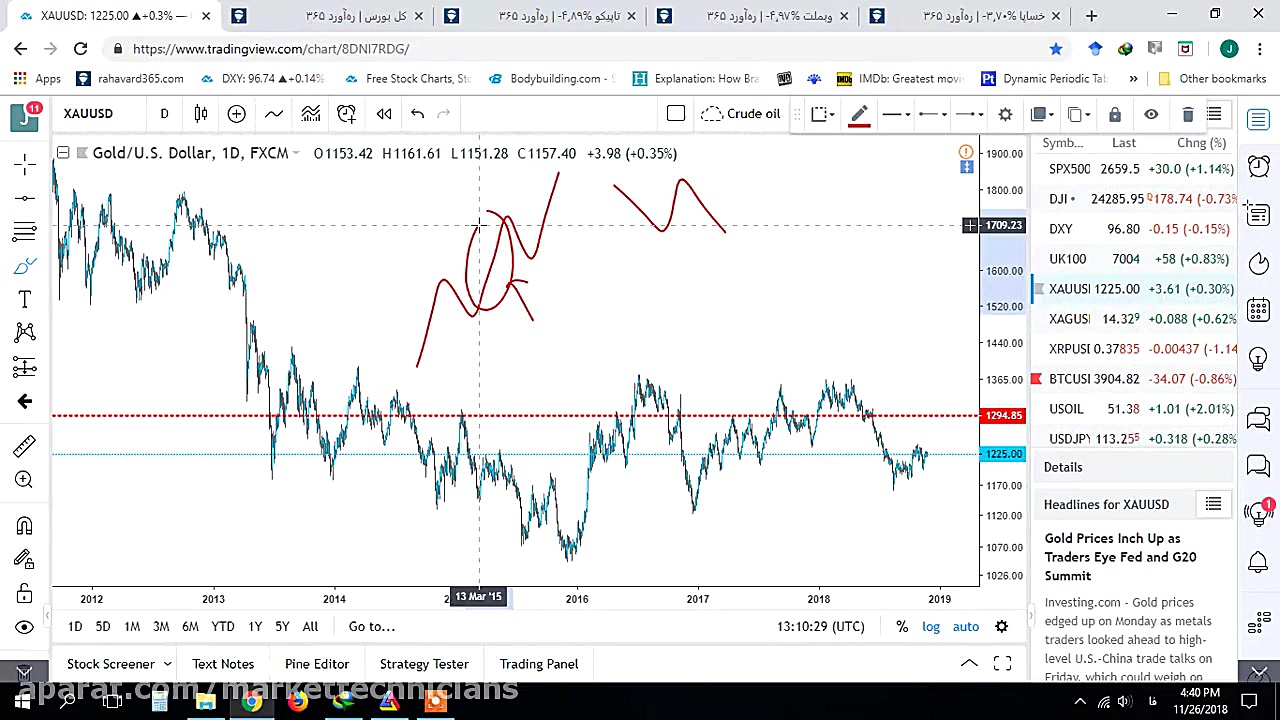Open the line style dropdown
Screen dimensions: 1280x720
(x=896, y=114)
